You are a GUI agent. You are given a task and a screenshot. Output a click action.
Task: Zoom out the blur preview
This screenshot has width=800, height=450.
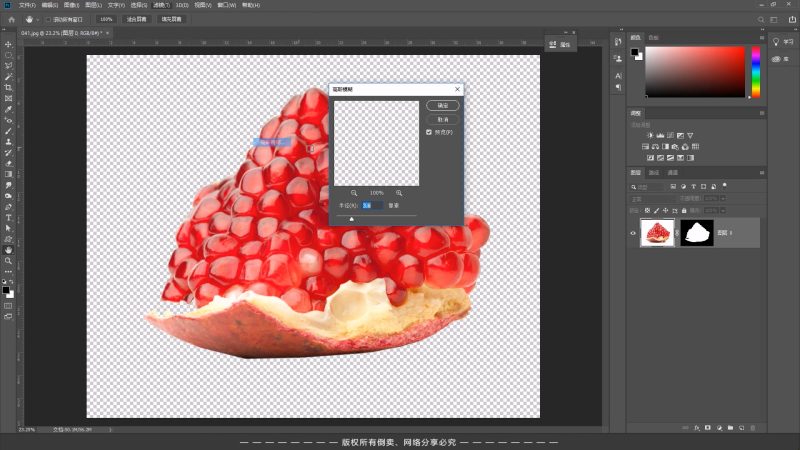354,193
